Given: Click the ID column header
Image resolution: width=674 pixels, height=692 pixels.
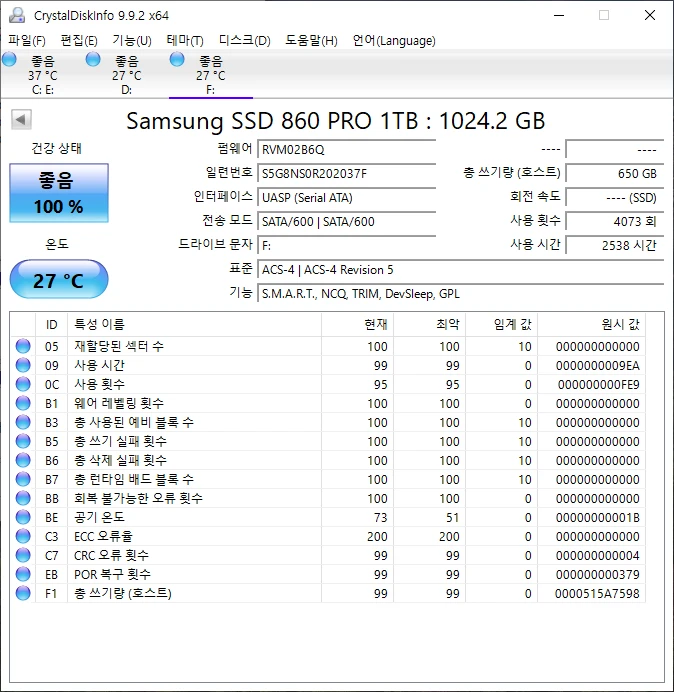Looking at the screenshot, I should [52, 325].
